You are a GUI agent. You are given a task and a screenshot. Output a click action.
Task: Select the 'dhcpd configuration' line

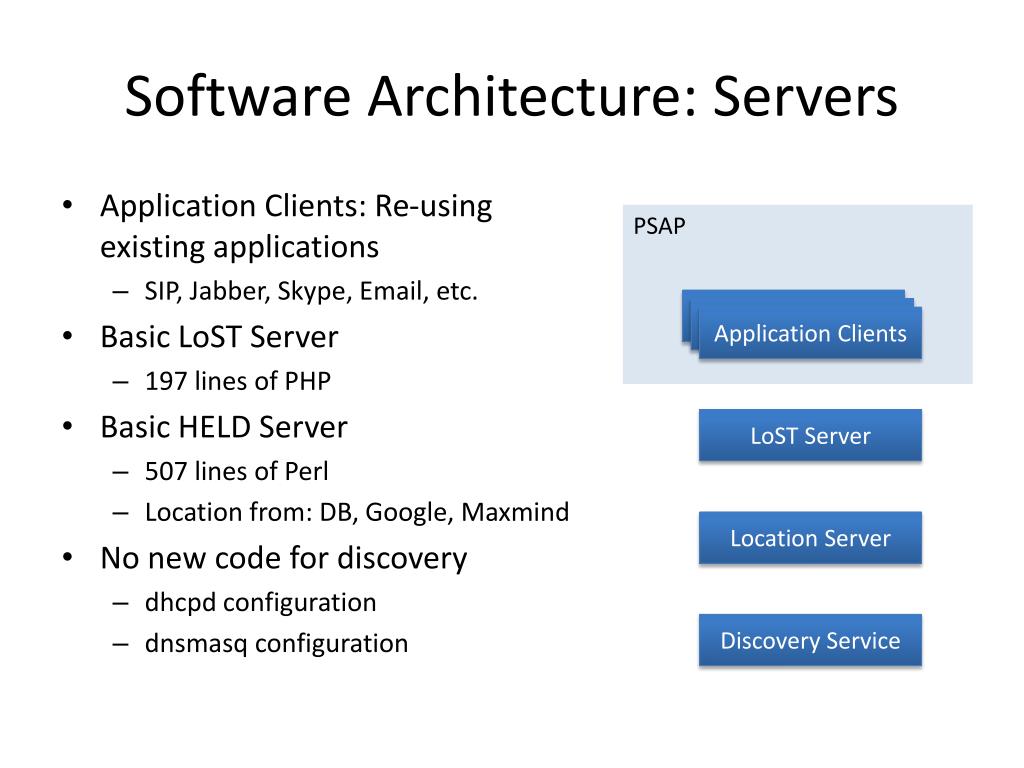click(x=261, y=603)
